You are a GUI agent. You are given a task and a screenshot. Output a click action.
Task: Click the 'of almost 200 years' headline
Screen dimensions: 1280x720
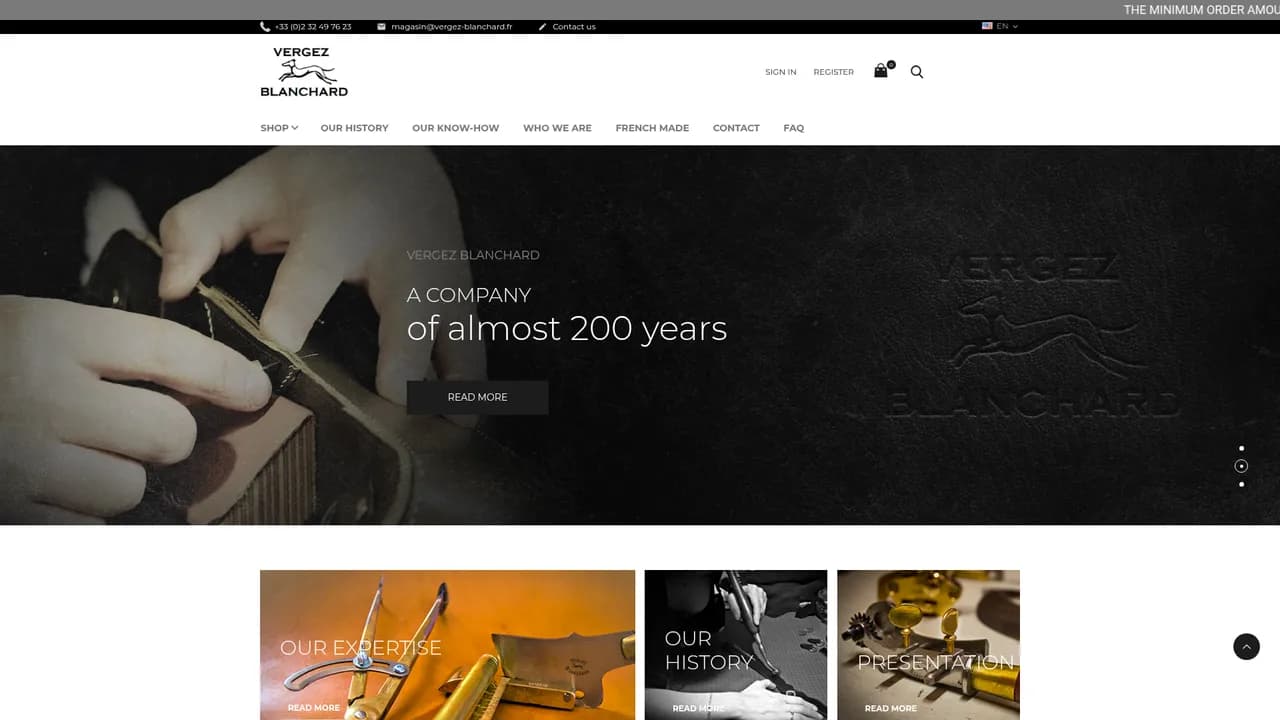[567, 328]
